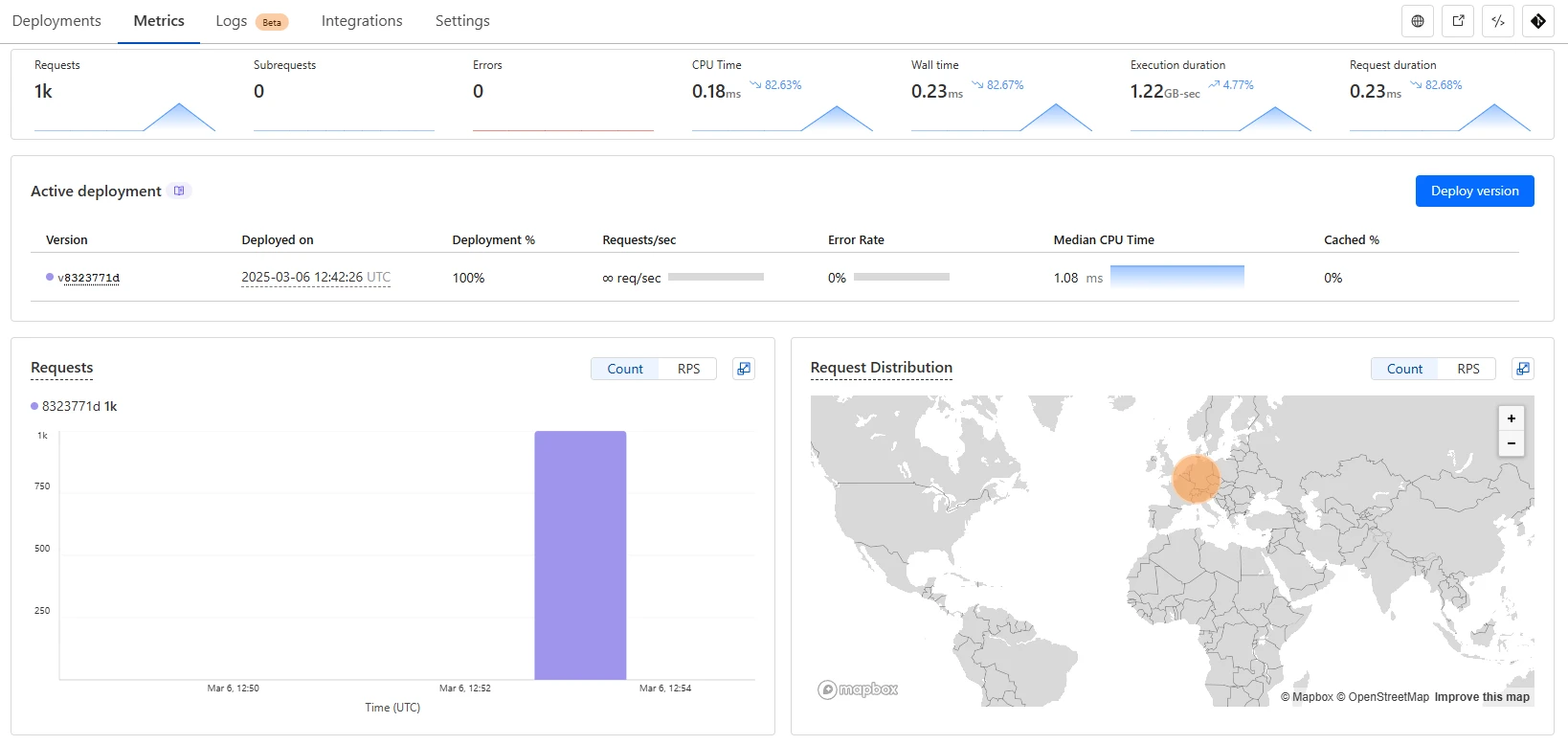Click the docs icon beside Active deployment
Screen dimensions: 1568x745
(x=179, y=191)
